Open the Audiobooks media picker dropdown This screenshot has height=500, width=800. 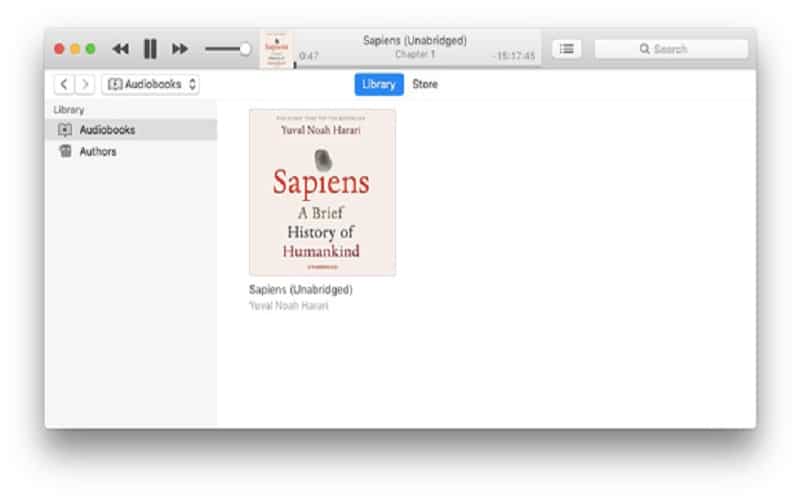(x=152, y=85)
